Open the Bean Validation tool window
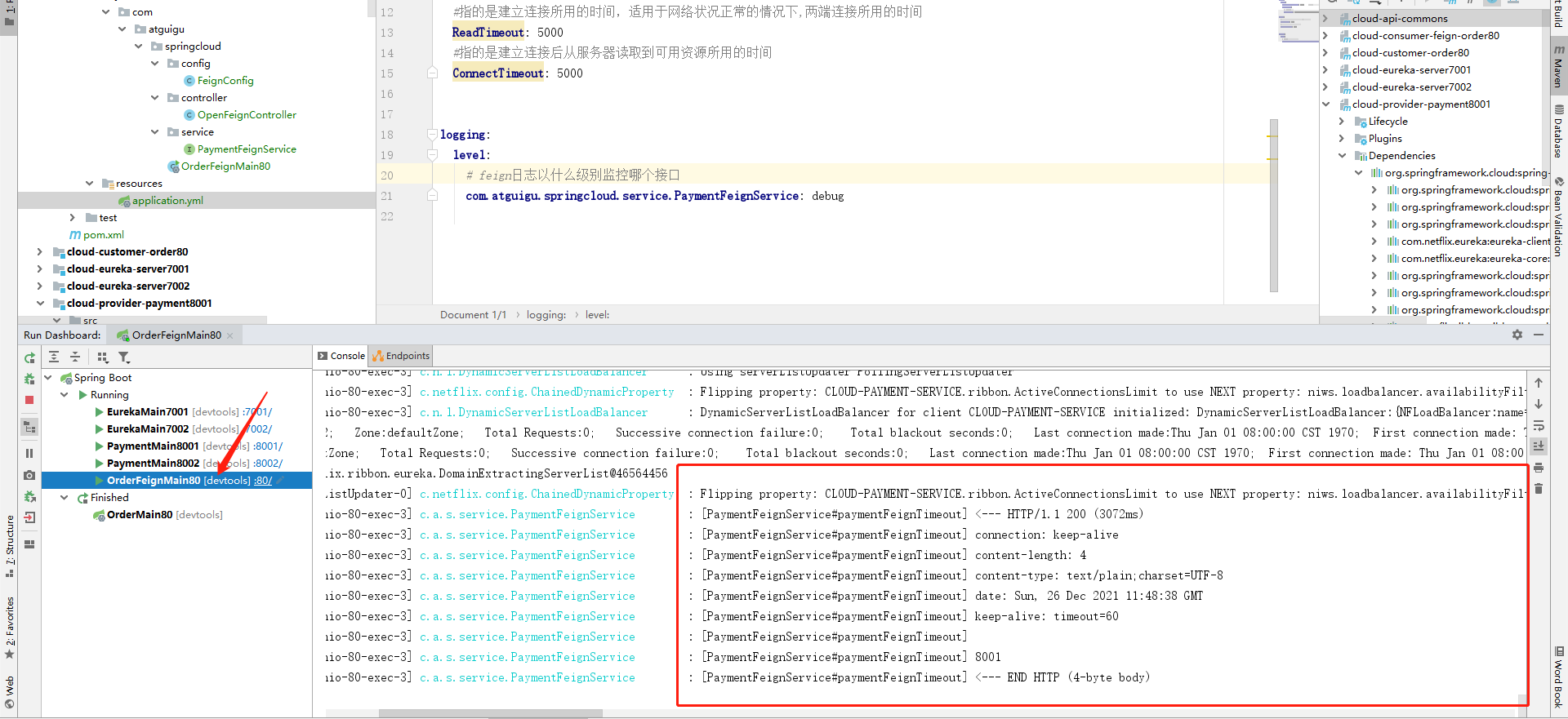 pyautogui.click(x=1559, y=216)
